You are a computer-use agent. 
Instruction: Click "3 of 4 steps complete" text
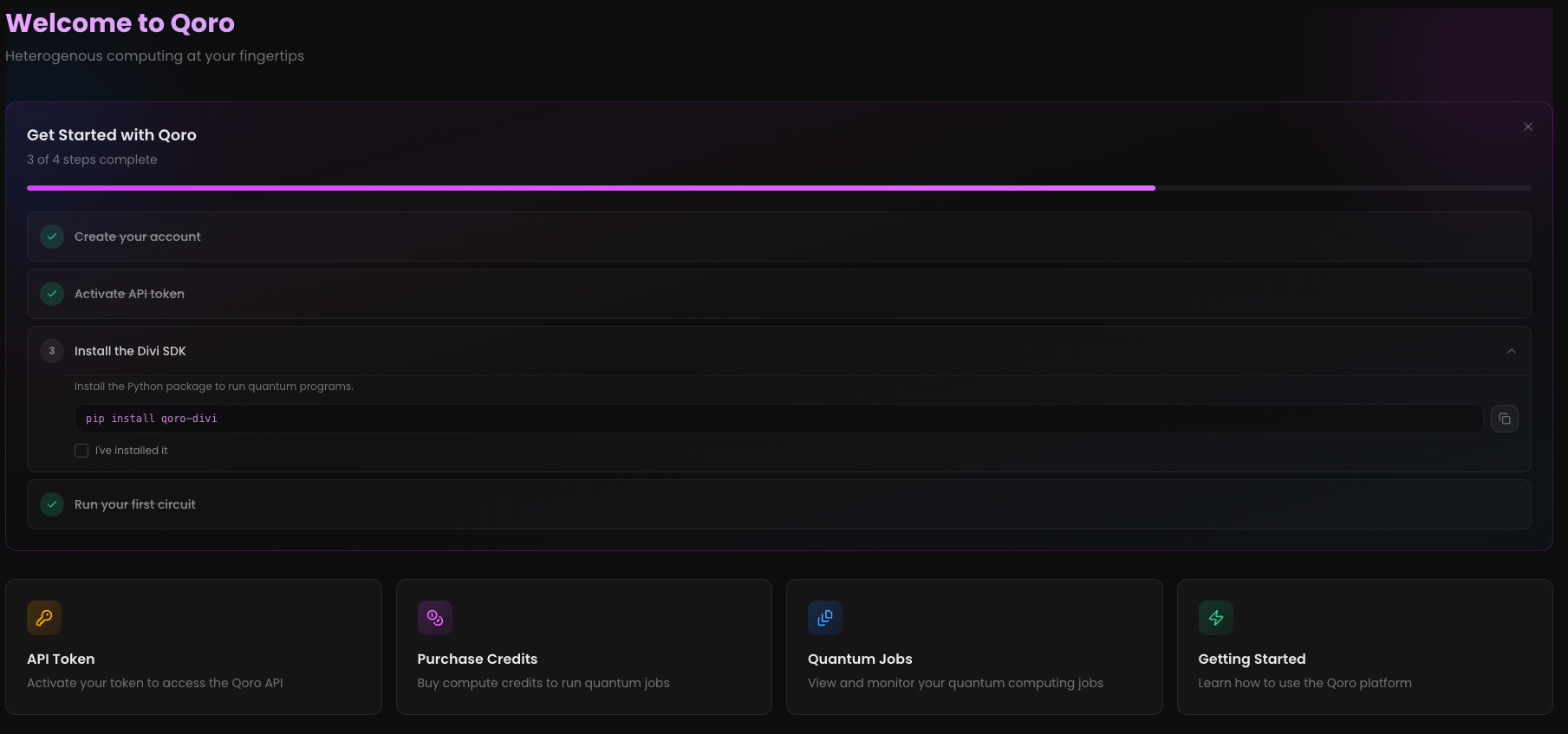(x=92, y=159)
